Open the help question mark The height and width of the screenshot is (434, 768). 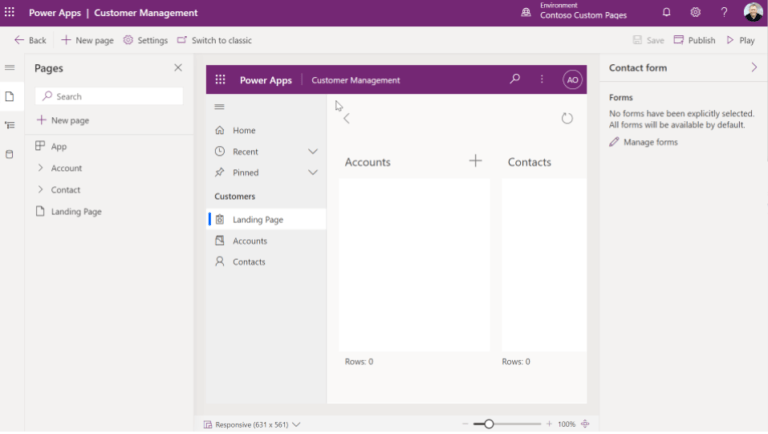point(724,12)
